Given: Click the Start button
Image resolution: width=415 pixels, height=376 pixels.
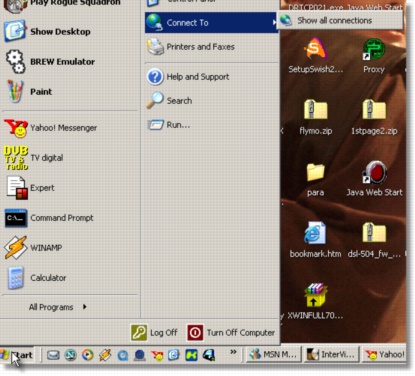Looking at the screenshot, I should 17,355.
